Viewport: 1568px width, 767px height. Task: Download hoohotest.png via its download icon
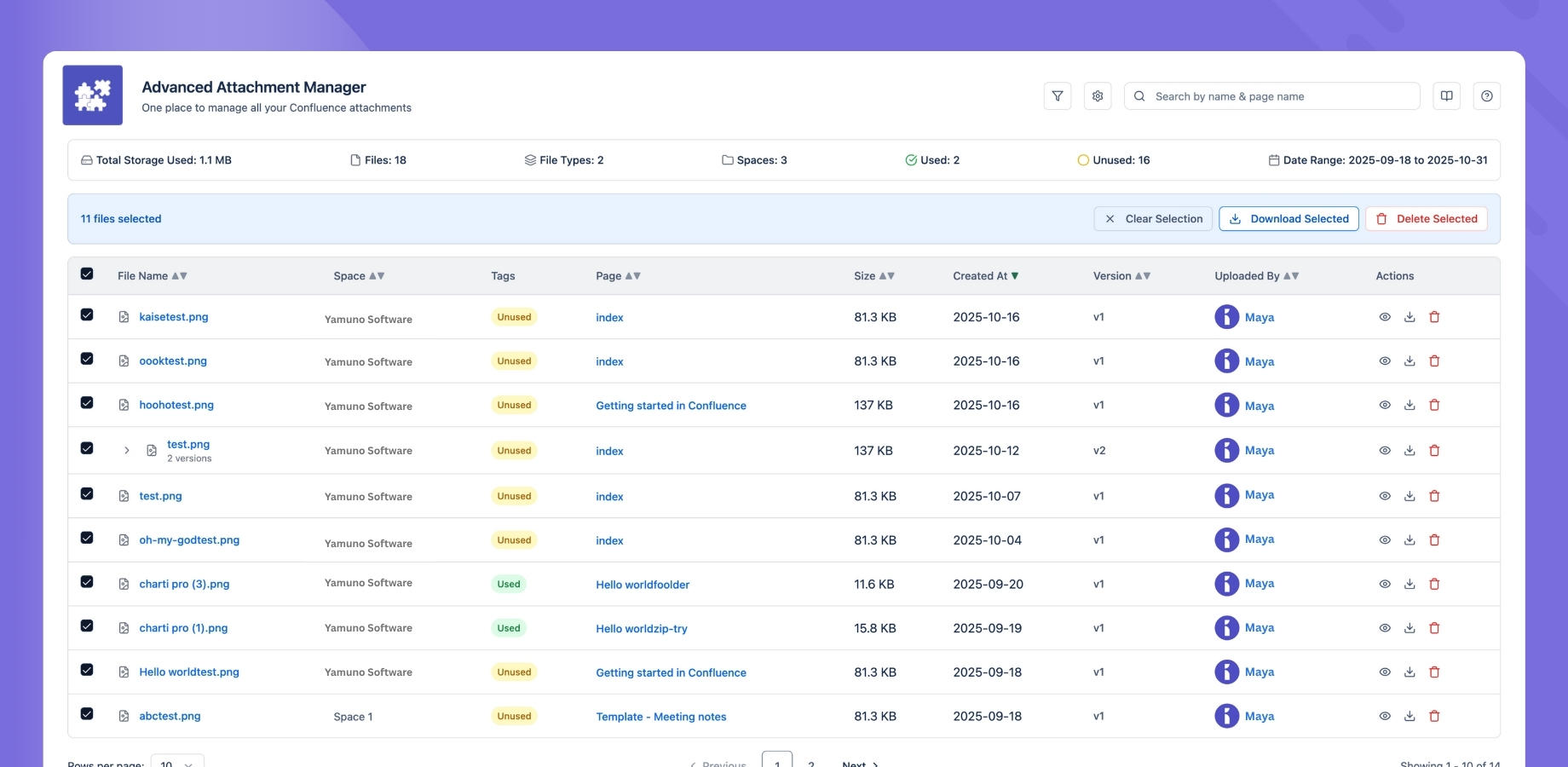point(1409,405)
